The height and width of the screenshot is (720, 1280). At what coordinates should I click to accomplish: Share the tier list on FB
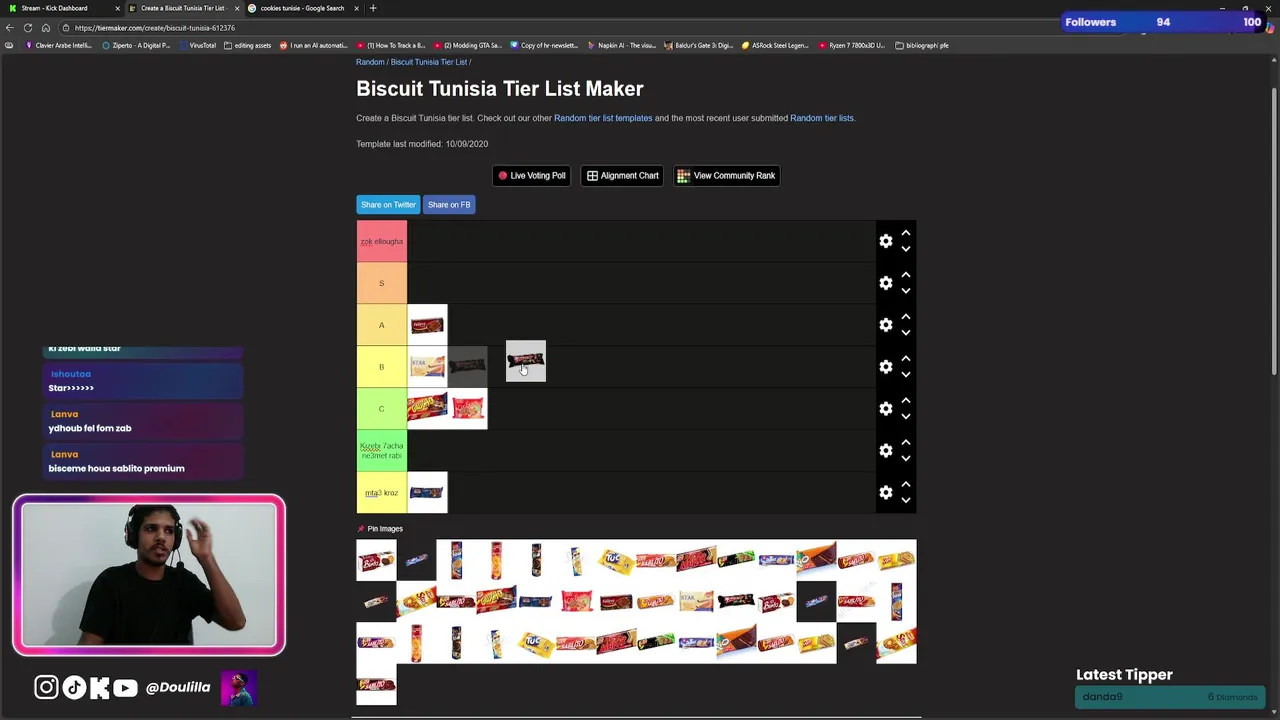point(449,205)
